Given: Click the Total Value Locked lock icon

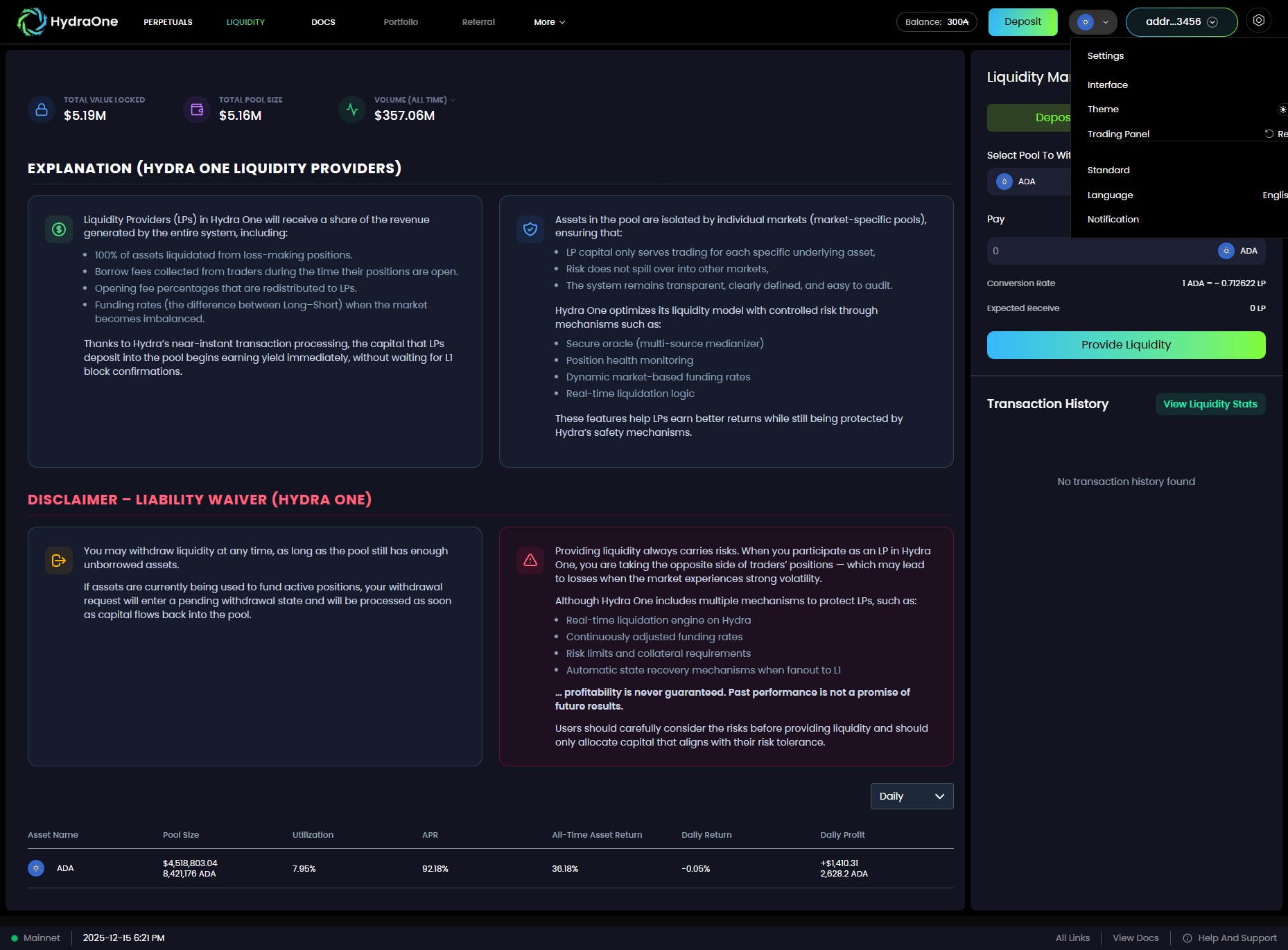Looking at the screenshot, I should [x=42, y=109].
